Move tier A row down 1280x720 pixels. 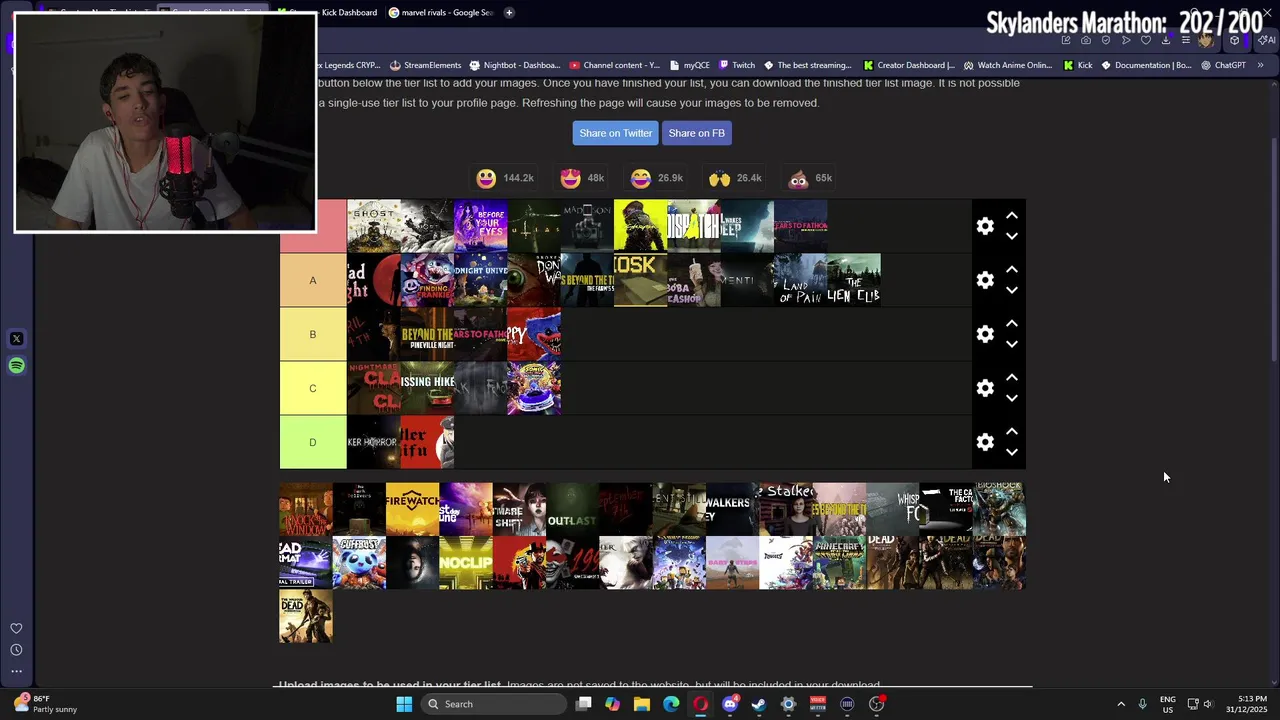pyautogui.click(x=1012, y=291)
